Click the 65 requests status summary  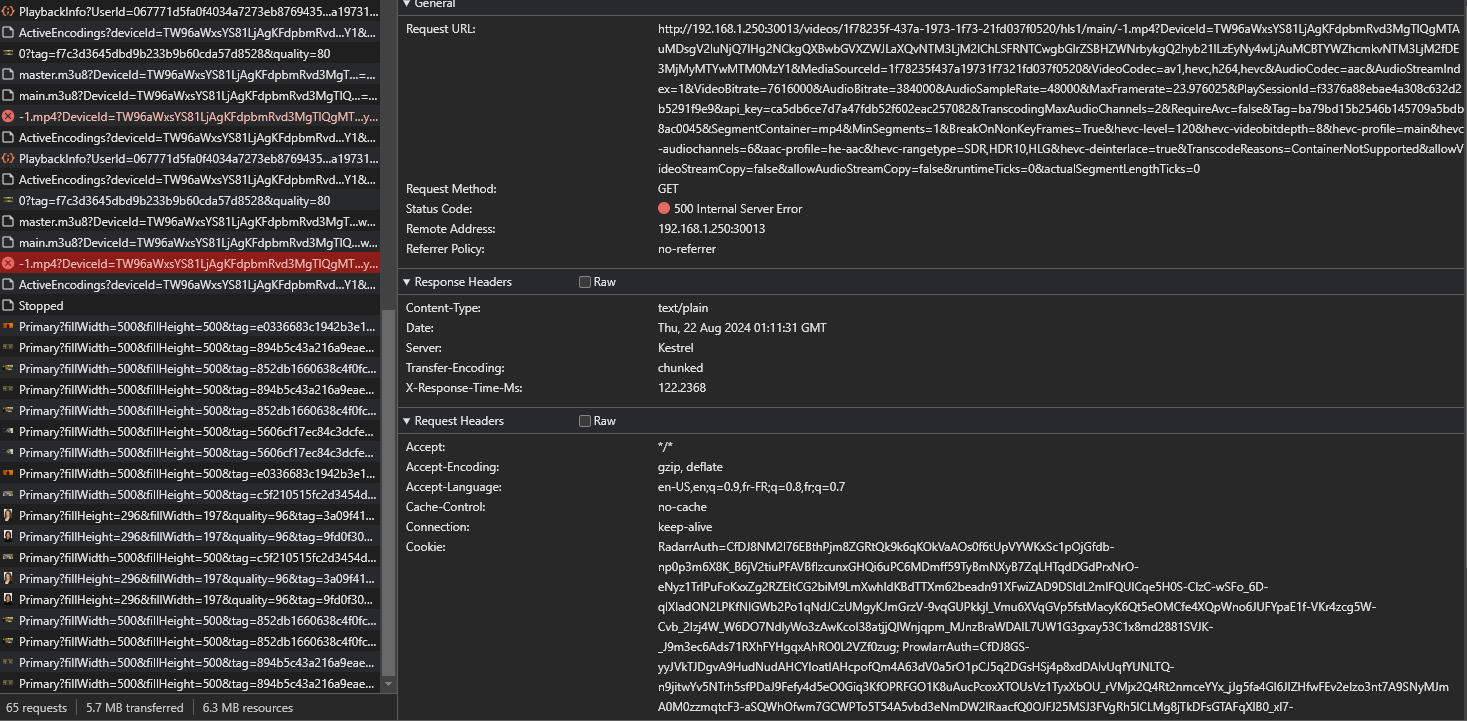[36, 708]
